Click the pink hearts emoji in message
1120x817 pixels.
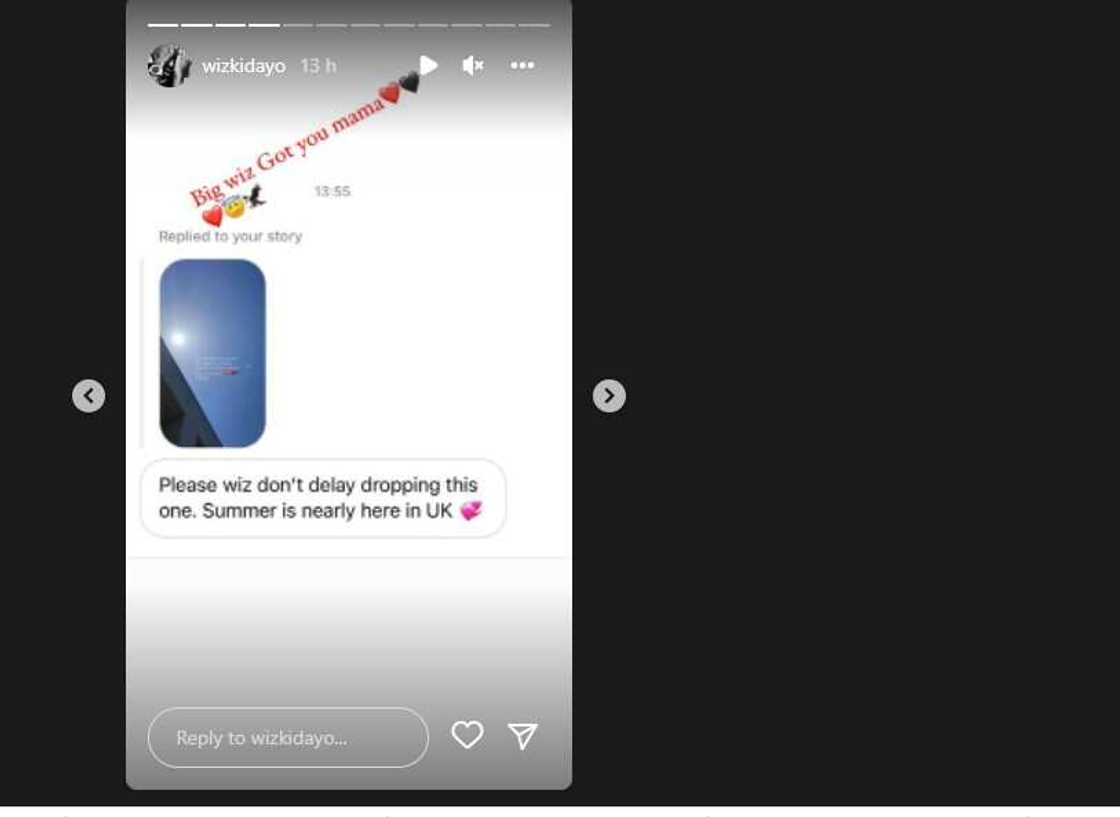pos(471,511)
